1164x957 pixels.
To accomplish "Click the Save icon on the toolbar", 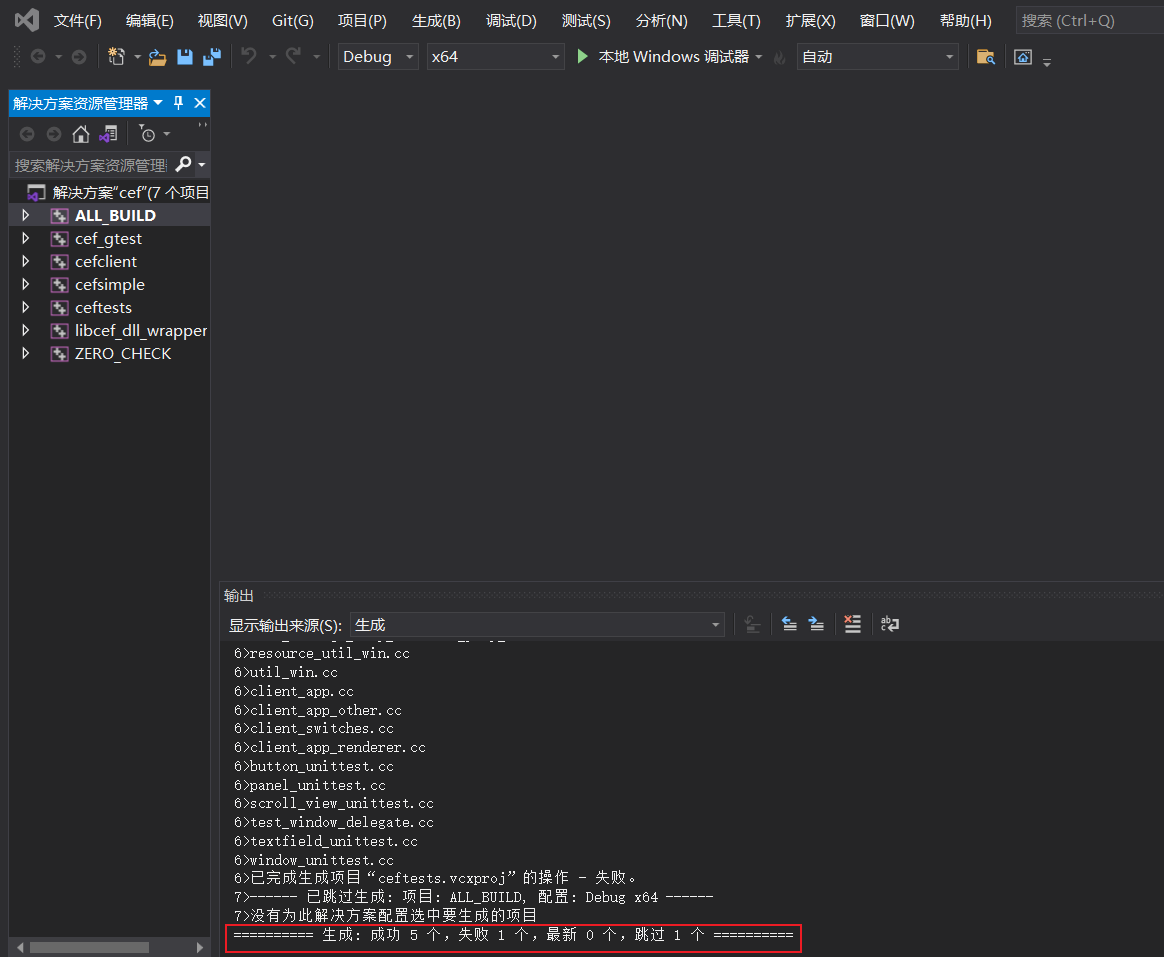I will pos(185,57).
